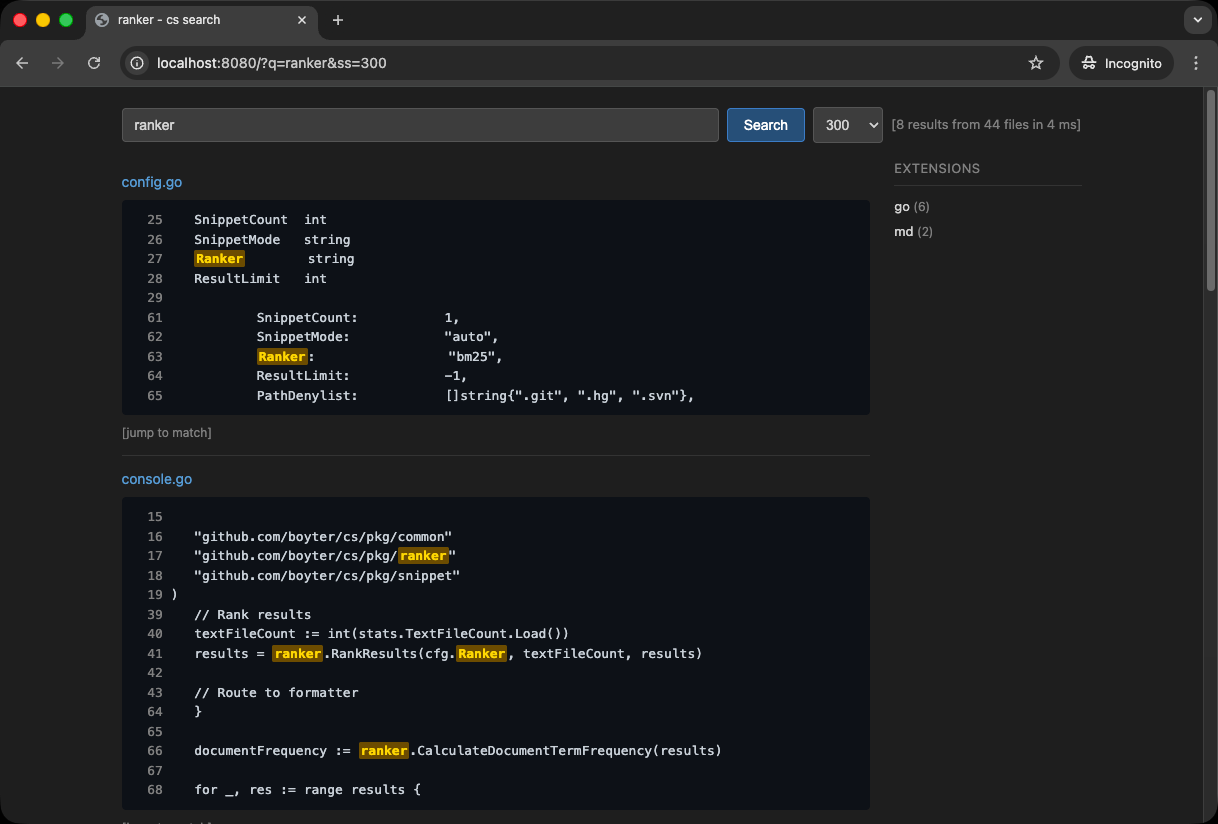Open a new browser tab
Image resolution: width=1218 pixels, height=824 pixels.
click(x=338, y=19)
